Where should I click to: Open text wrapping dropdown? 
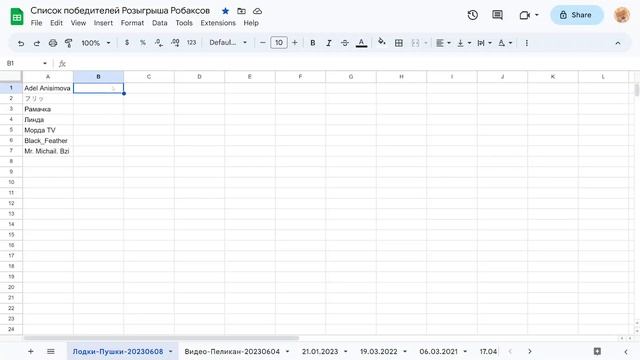tap(484, 43)
